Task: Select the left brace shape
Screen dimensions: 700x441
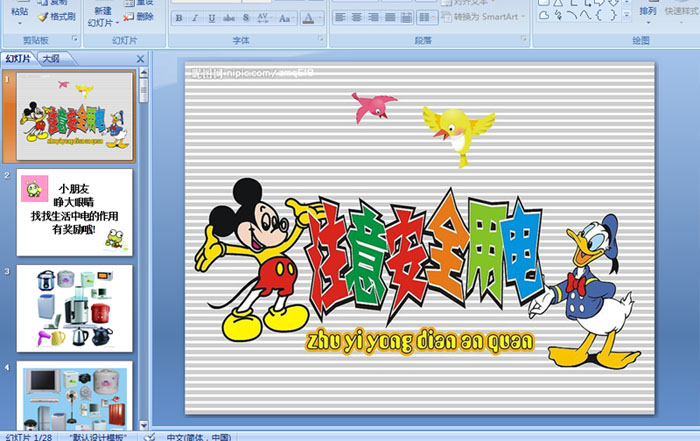Action: tap(599, 16)
